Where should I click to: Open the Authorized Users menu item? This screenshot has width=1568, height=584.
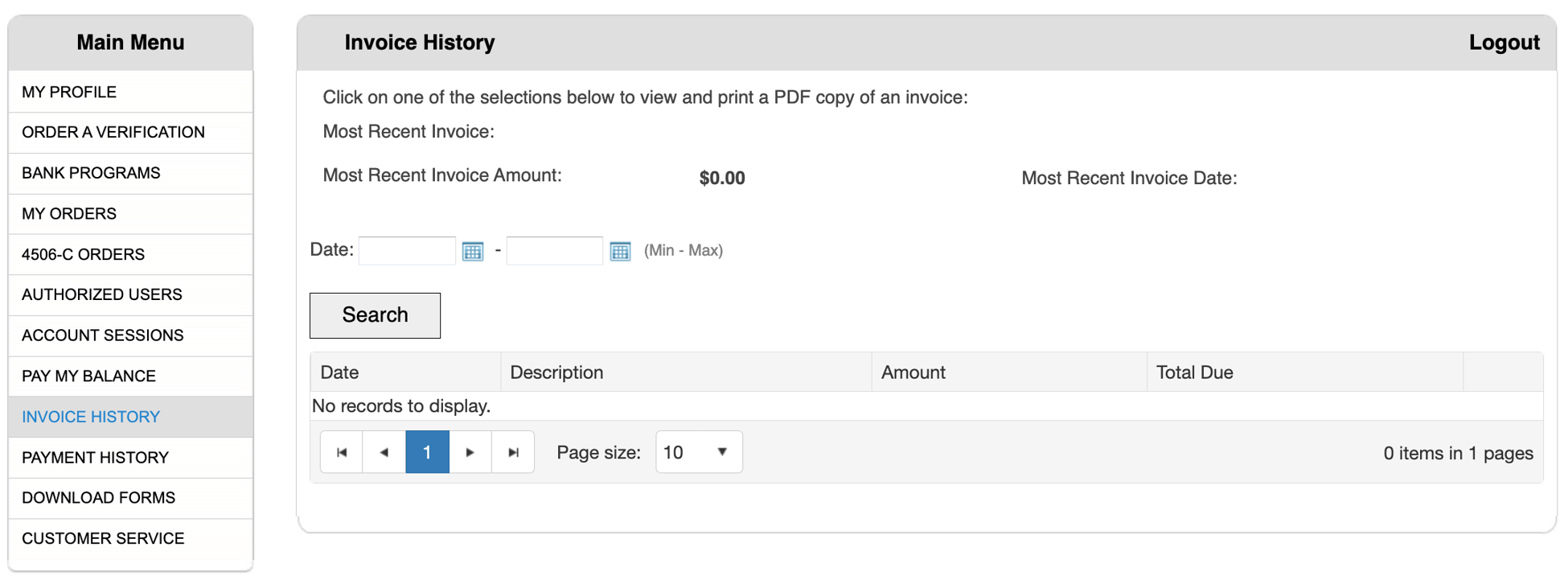click(x=102, y=295)
